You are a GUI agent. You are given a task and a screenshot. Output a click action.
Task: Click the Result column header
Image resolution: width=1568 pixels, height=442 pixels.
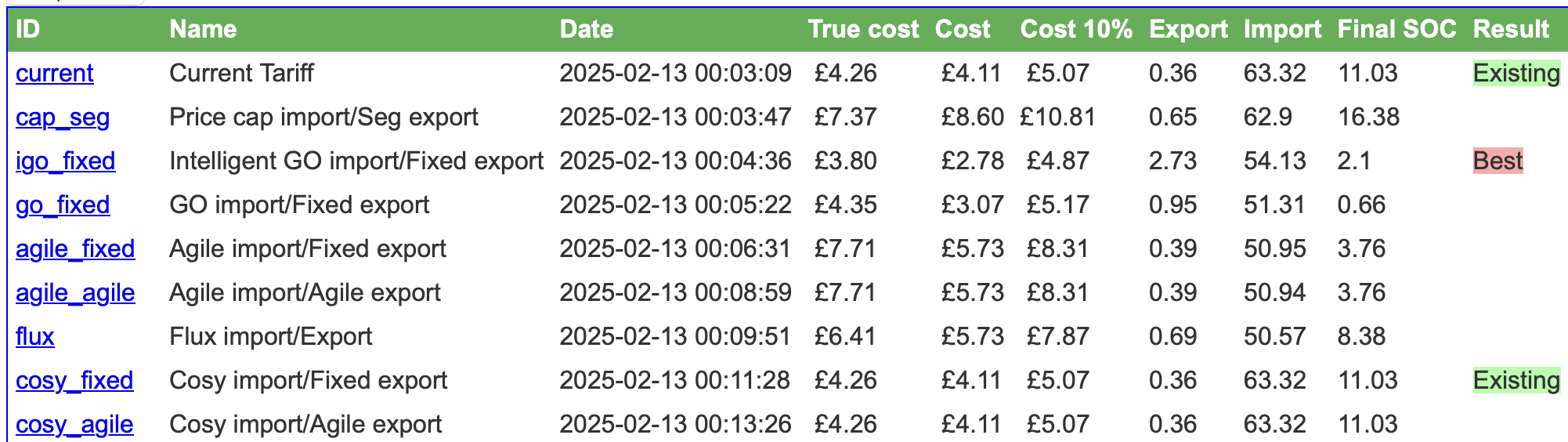pyautogui.click(x=1511, y=29)
